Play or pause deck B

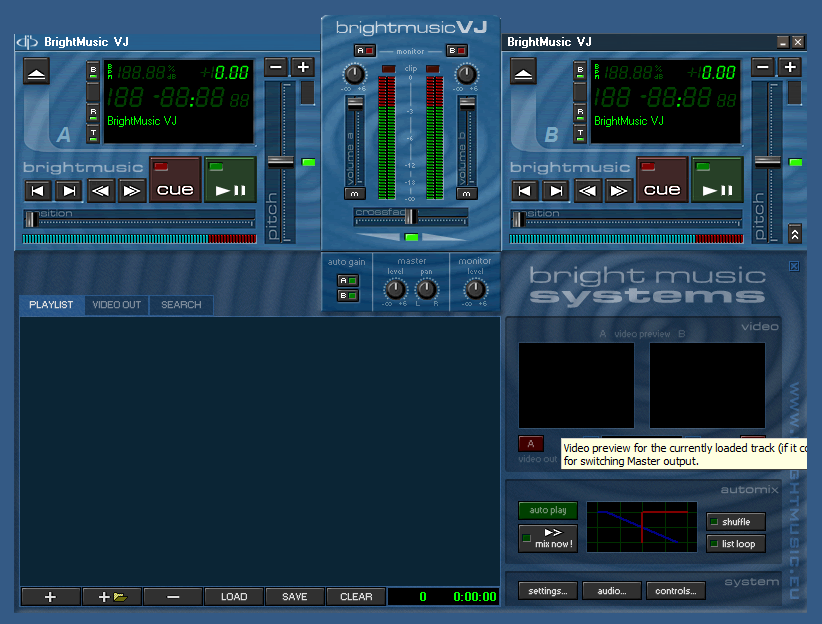(718, 179)
